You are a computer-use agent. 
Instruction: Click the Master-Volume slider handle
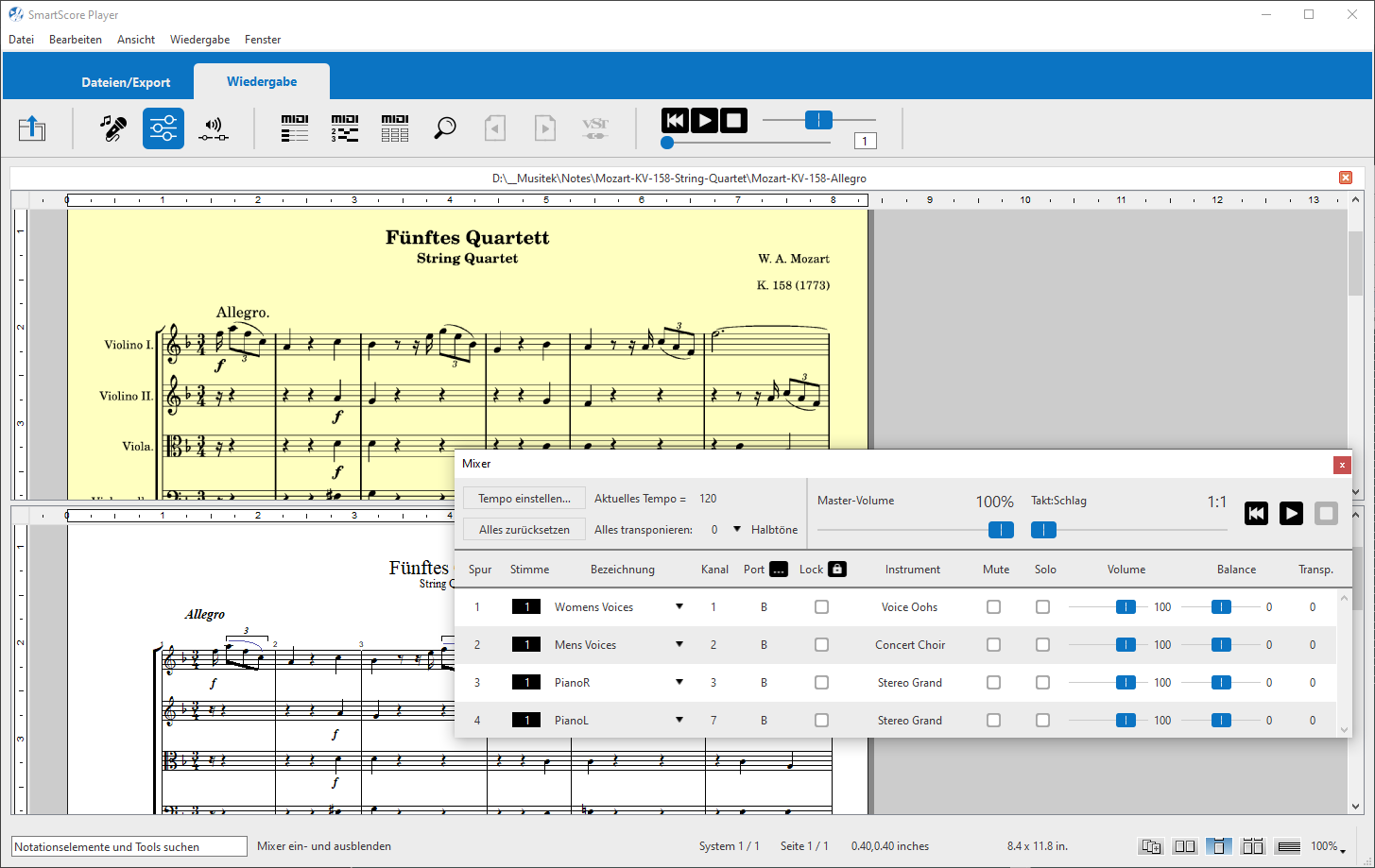[1001, 530]
